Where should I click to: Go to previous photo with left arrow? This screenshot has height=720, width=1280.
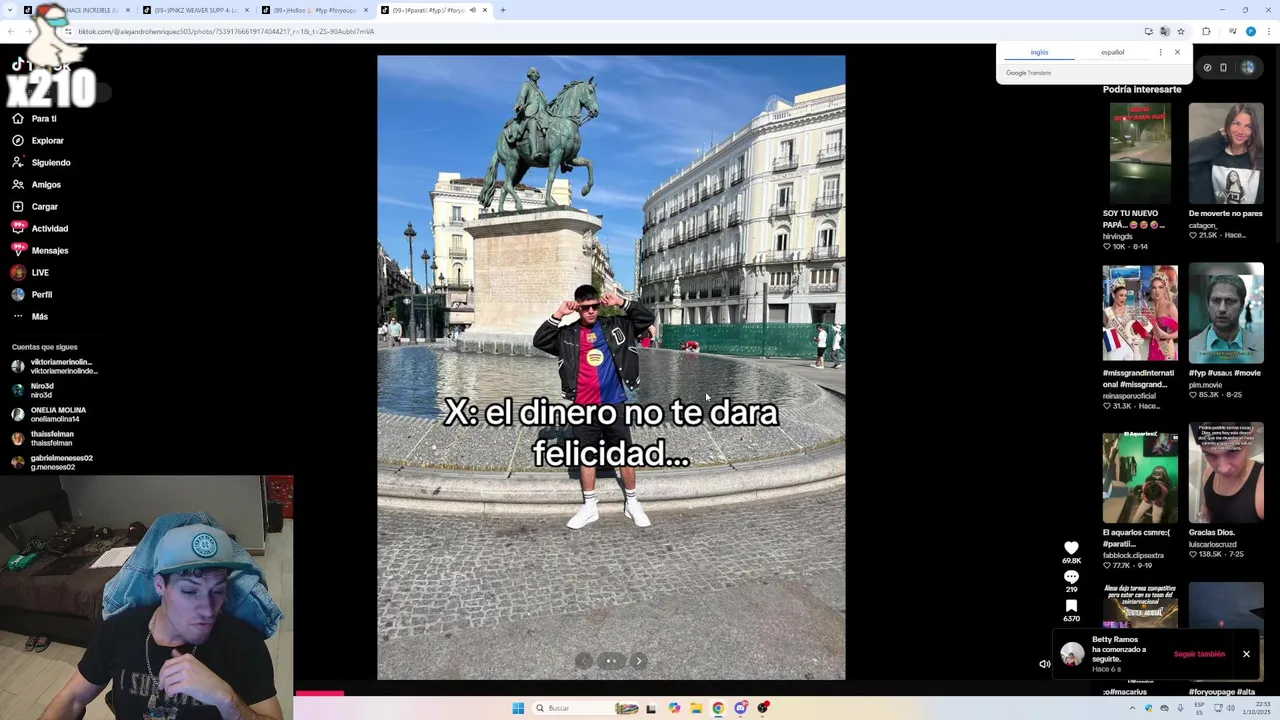click(584, 661)
